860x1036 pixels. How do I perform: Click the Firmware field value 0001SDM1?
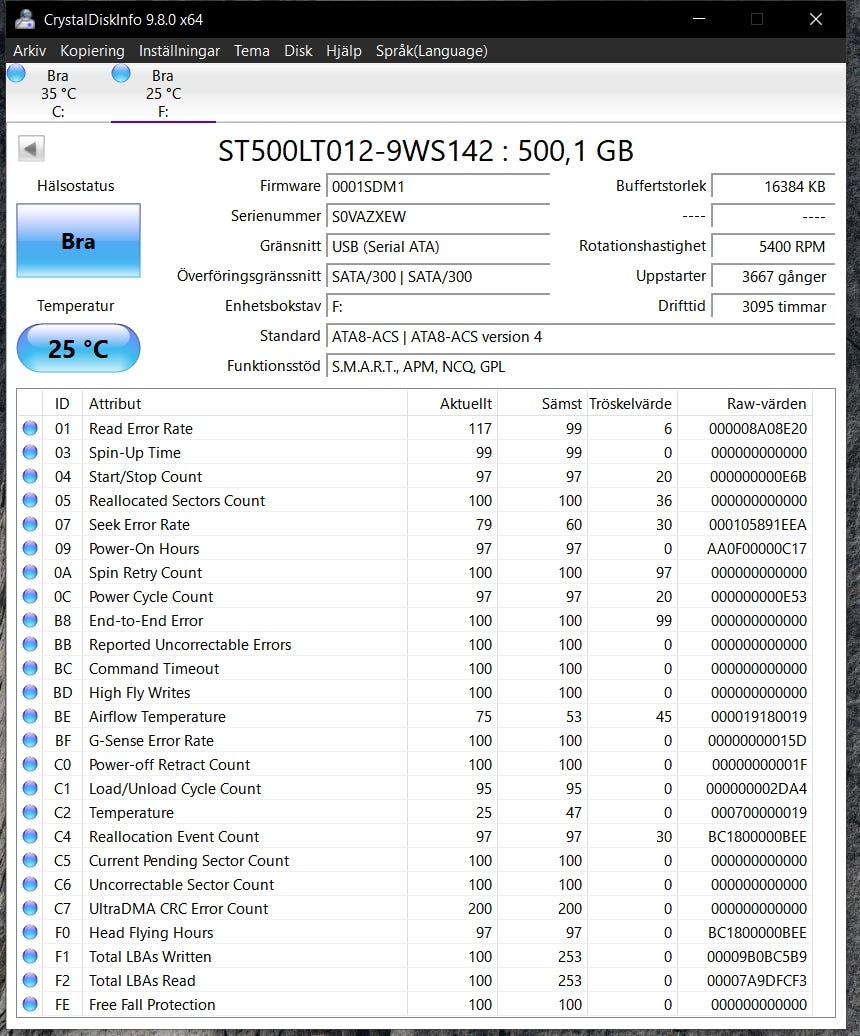pyautogui.click(x=438, y=186)
